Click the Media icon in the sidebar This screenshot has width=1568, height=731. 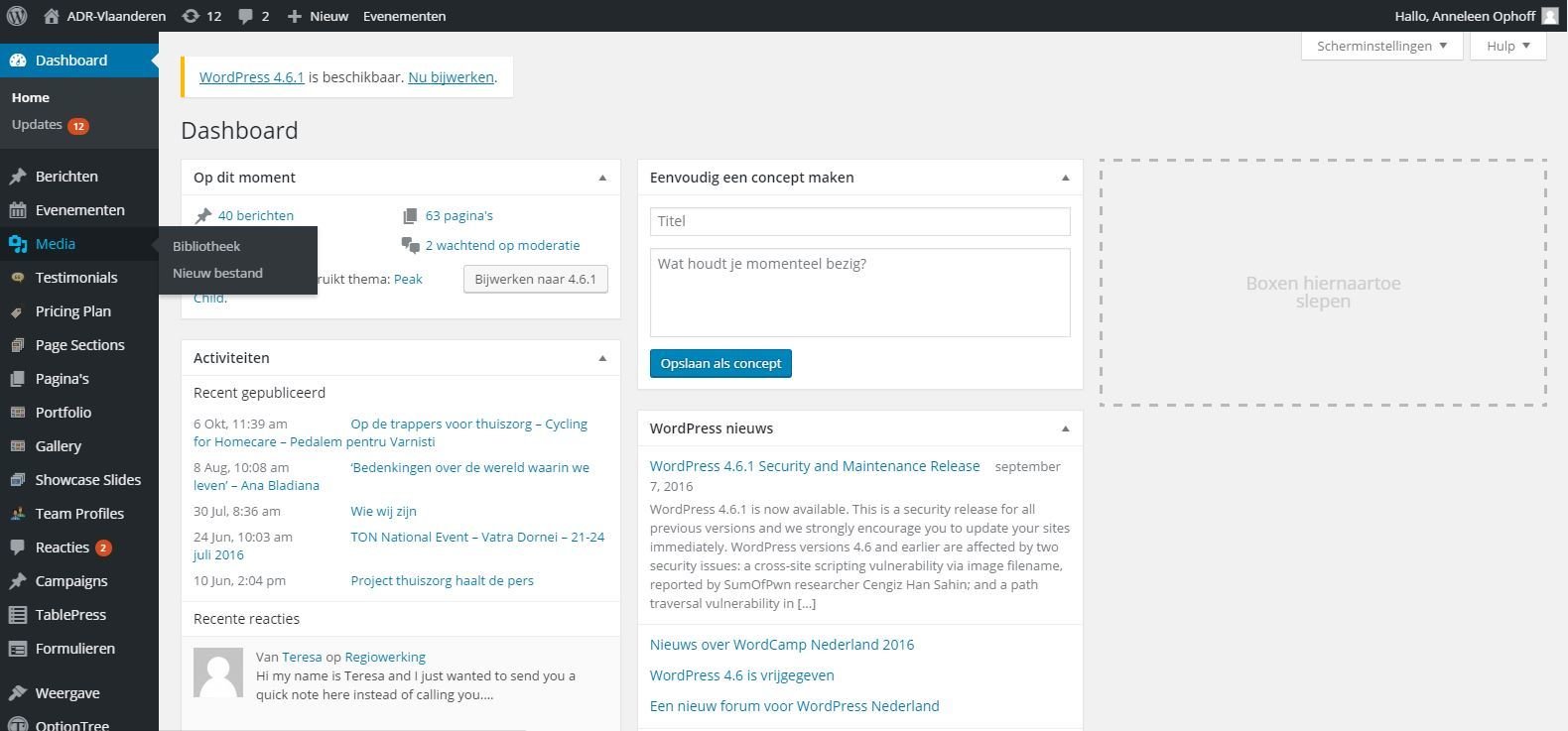point(18,244)
